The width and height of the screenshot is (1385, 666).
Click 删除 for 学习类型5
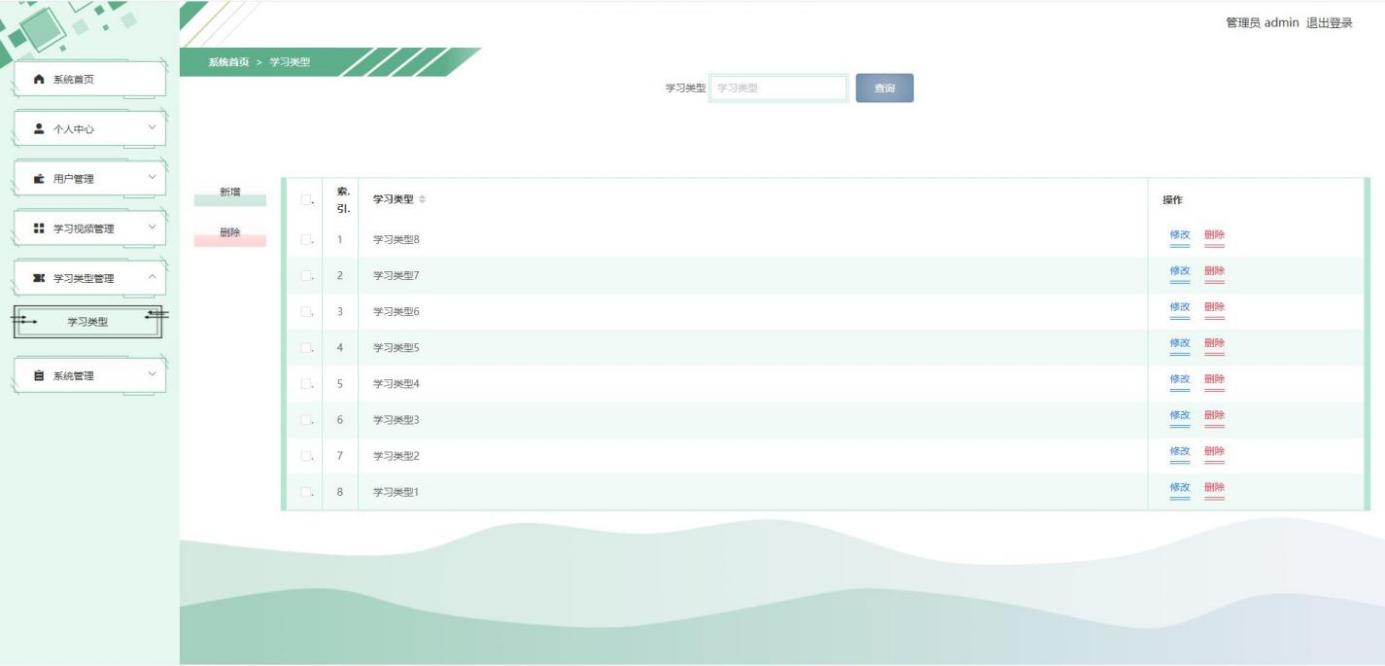1214,345
